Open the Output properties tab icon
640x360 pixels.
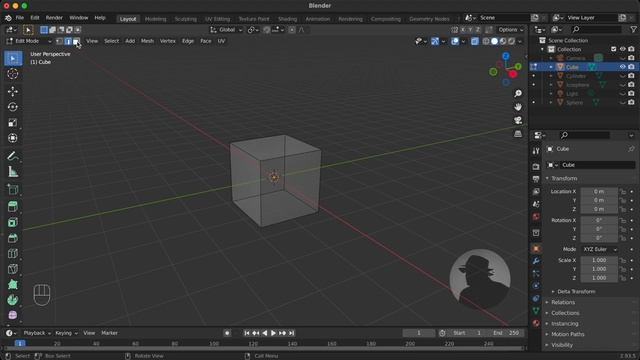coord(536,179)
